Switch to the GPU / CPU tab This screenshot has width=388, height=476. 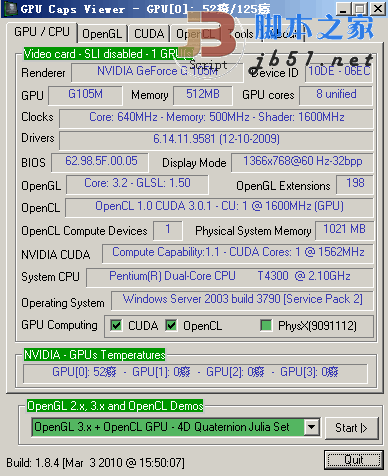click(42, 32)
